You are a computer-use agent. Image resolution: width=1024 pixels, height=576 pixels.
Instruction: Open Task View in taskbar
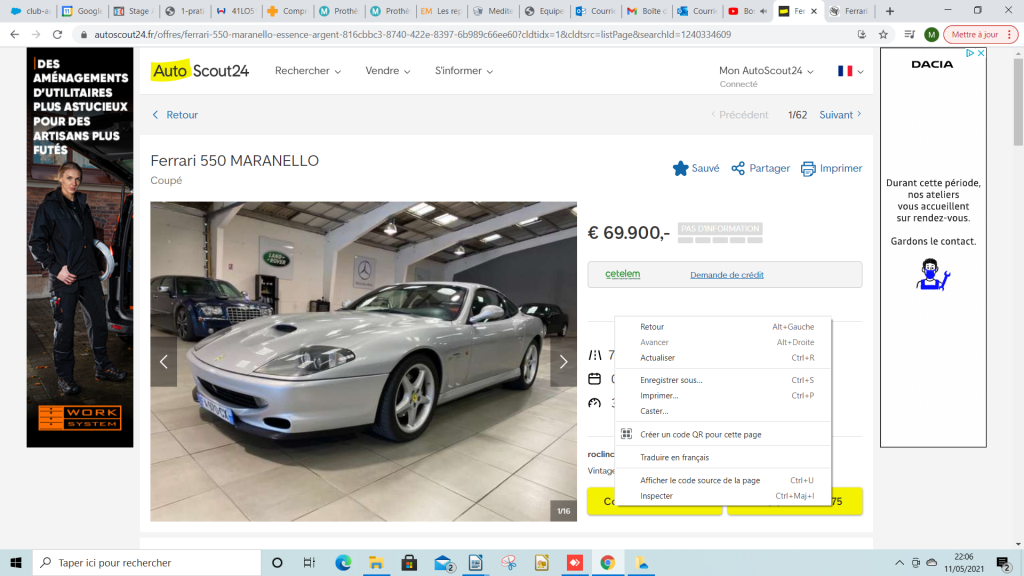click(310, 562)
